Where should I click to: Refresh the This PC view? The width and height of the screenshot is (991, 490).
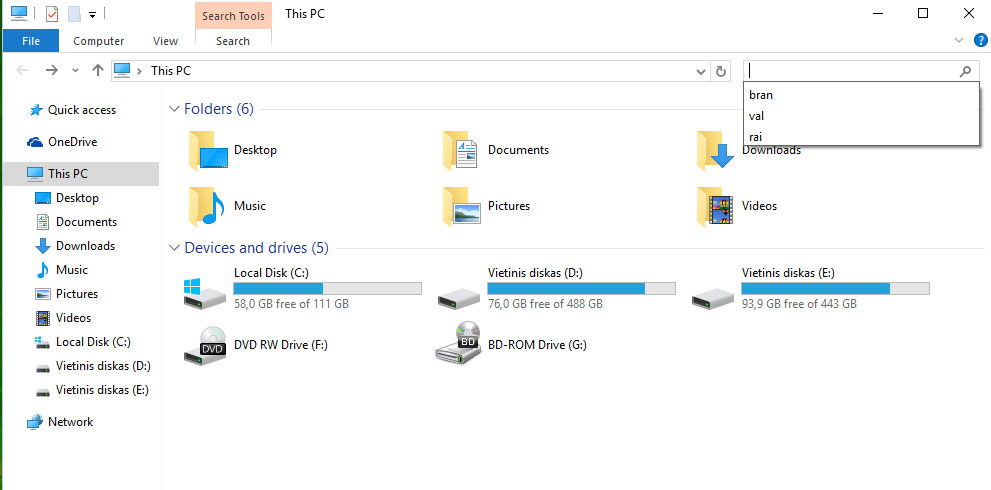(x=720, y=71)
